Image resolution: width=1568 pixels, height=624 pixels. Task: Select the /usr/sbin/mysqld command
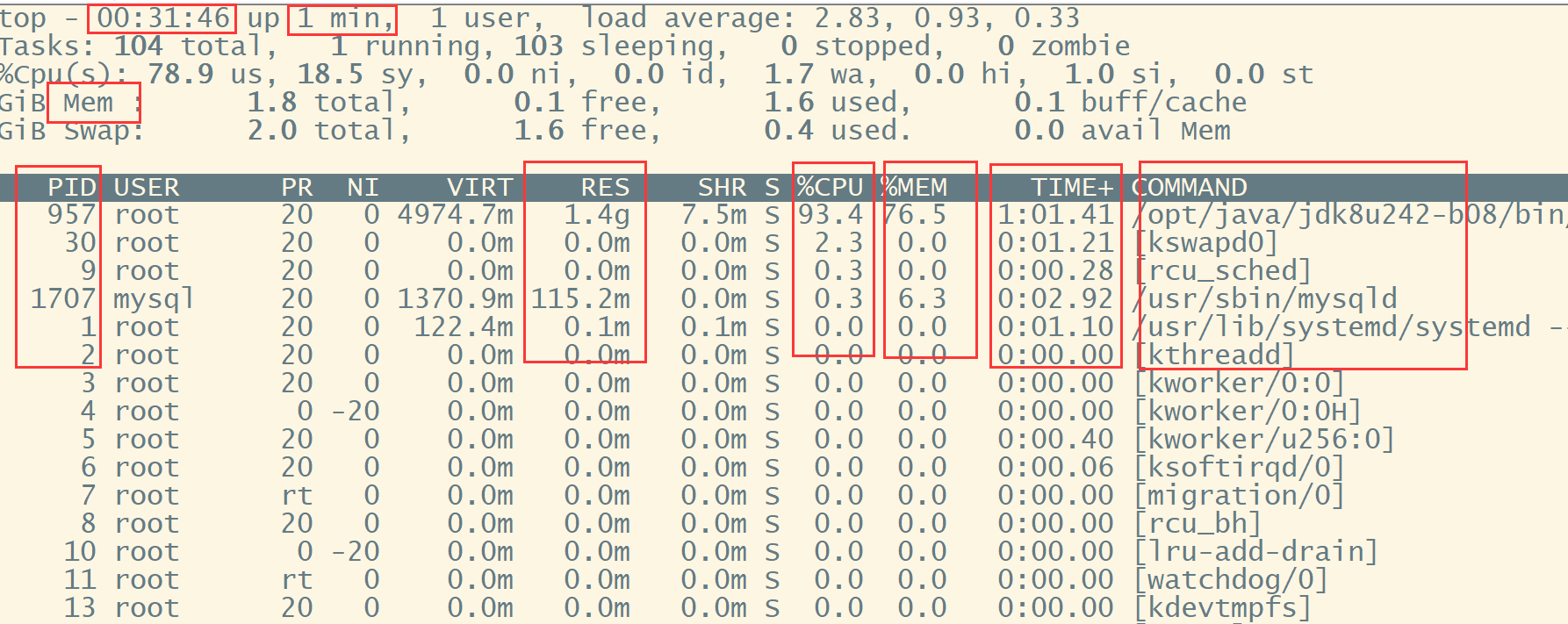1264,298
